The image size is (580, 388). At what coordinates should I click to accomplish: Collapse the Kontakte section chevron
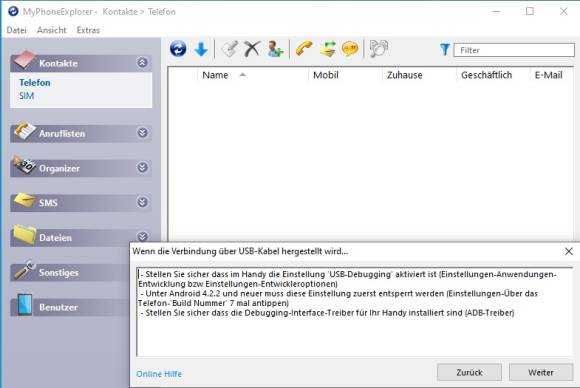[142, 63]
